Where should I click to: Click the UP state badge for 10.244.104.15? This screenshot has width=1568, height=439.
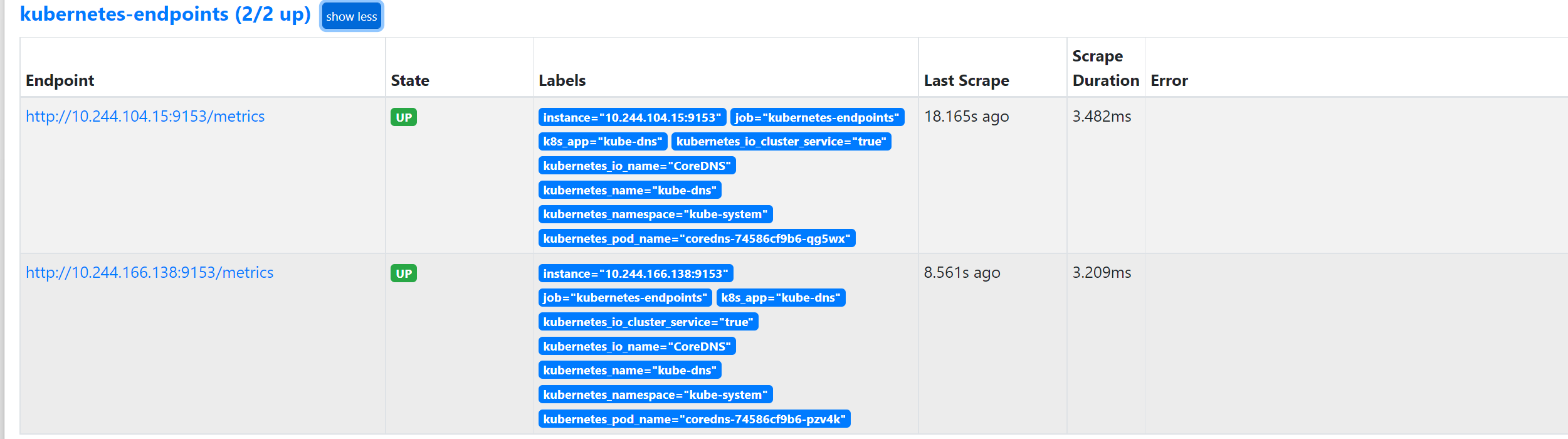(x=404, y=117)
